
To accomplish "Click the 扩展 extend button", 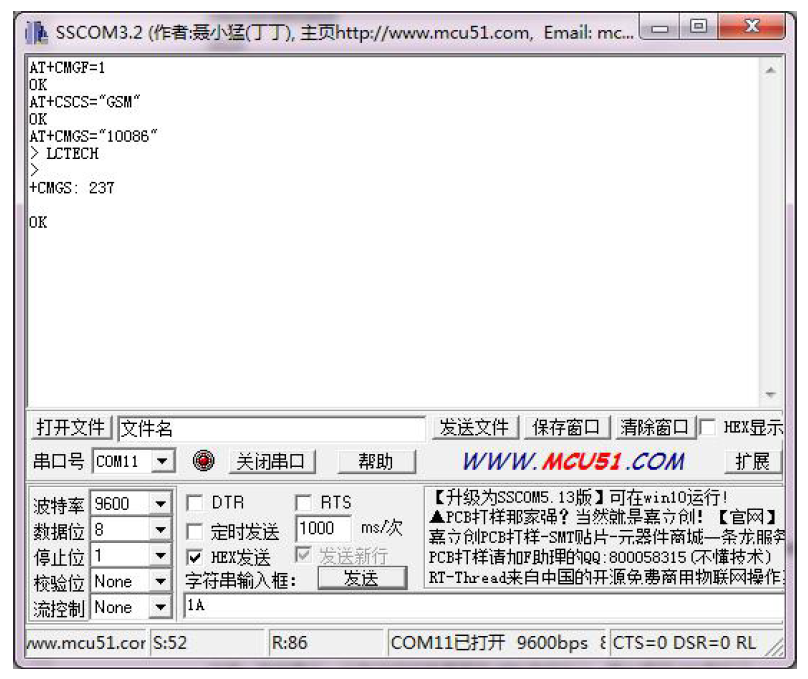I will pos(753,461).
